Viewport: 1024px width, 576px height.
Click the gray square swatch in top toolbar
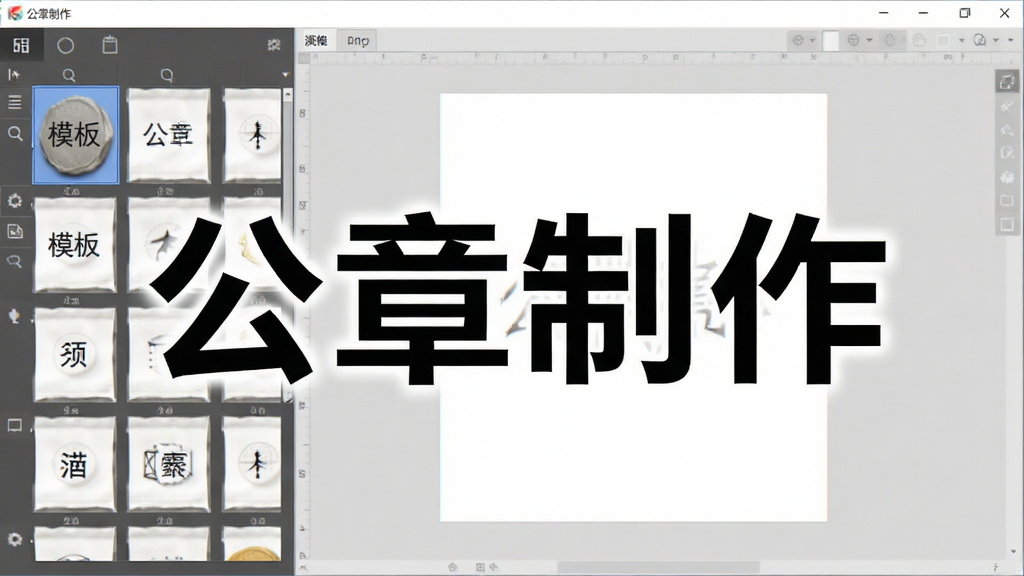(x=943, y=40)
